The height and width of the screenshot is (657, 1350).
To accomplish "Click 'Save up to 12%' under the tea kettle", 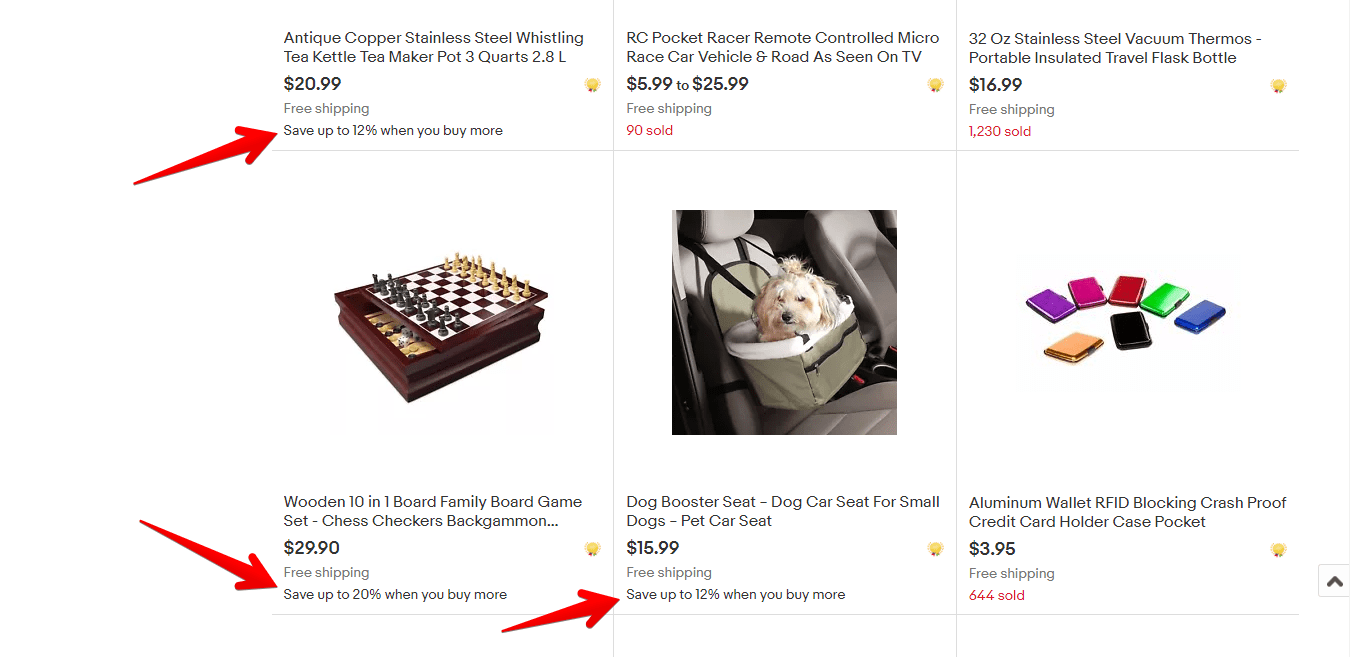I will tap(393, 130).
